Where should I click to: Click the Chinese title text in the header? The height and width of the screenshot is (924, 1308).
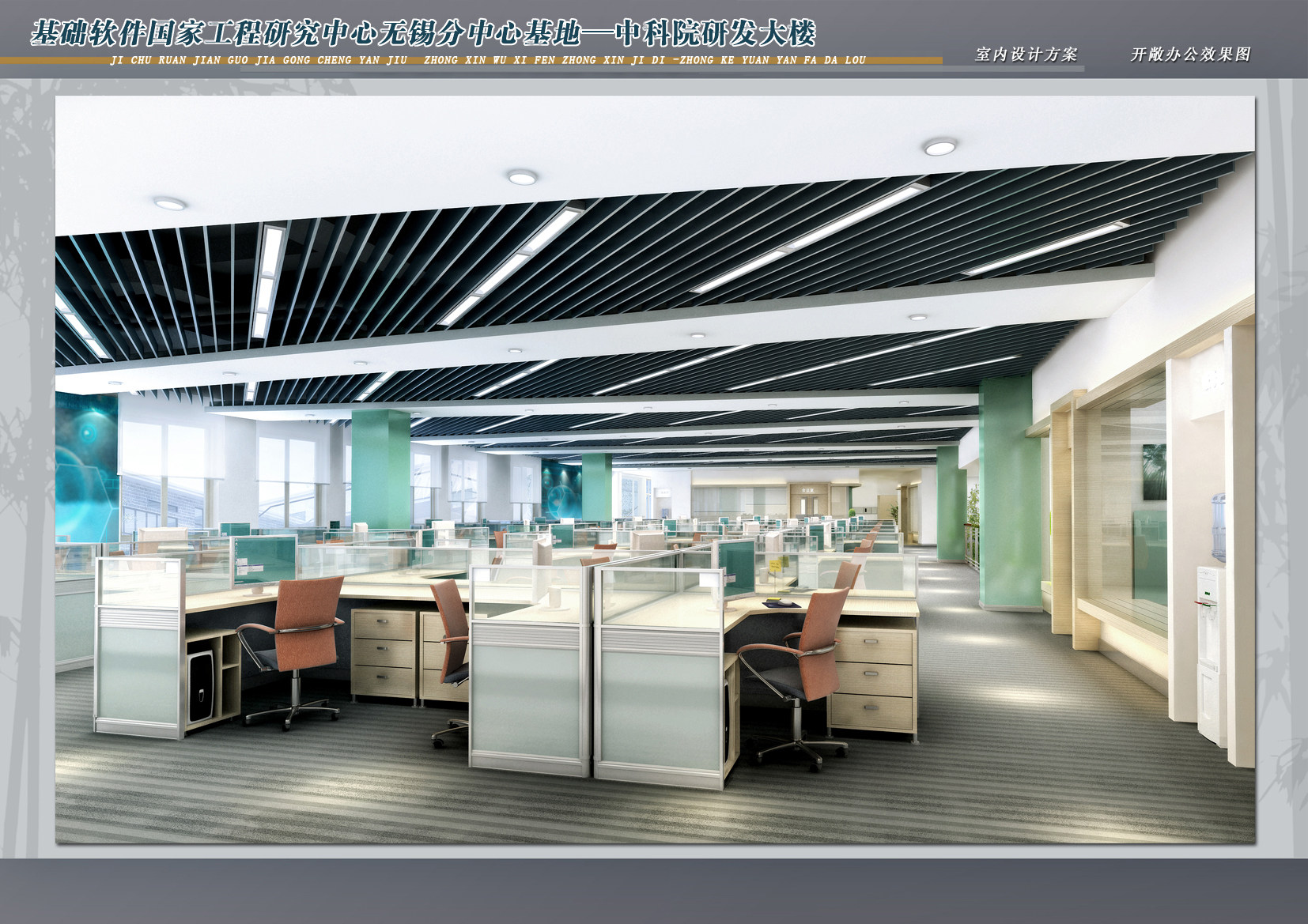click(x=422, y=34)
